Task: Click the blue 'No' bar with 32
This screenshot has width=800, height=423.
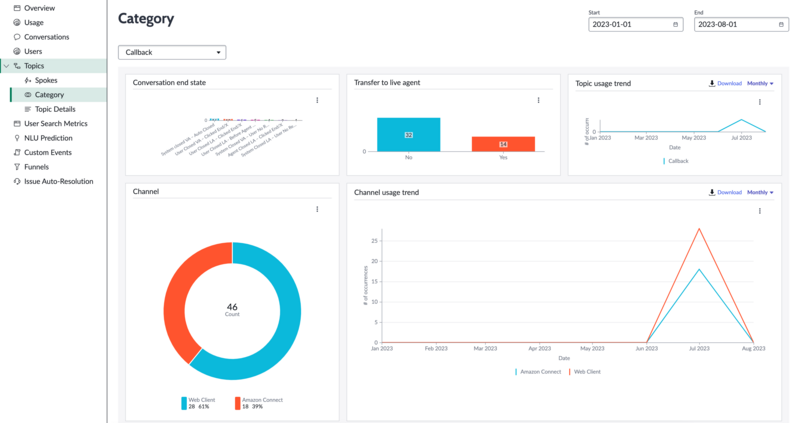Action: (x=408, y=135)
